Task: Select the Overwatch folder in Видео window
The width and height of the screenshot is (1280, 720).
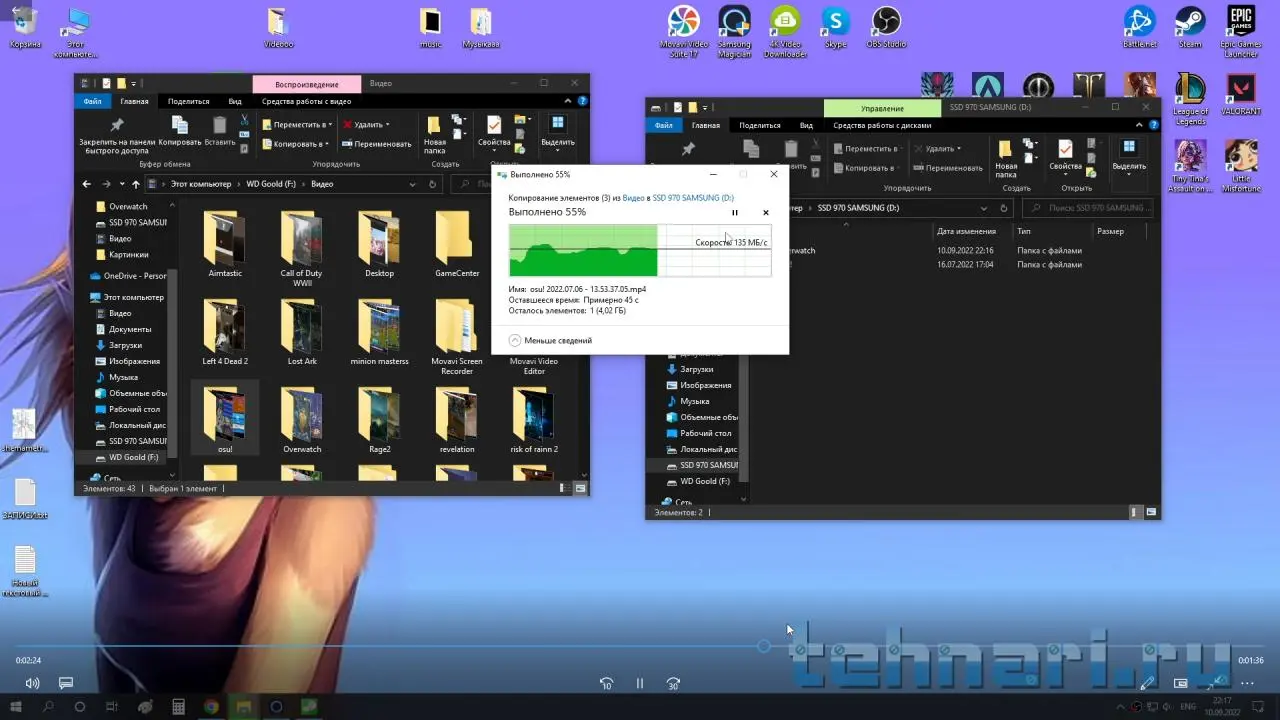Action: pos(301,420)
